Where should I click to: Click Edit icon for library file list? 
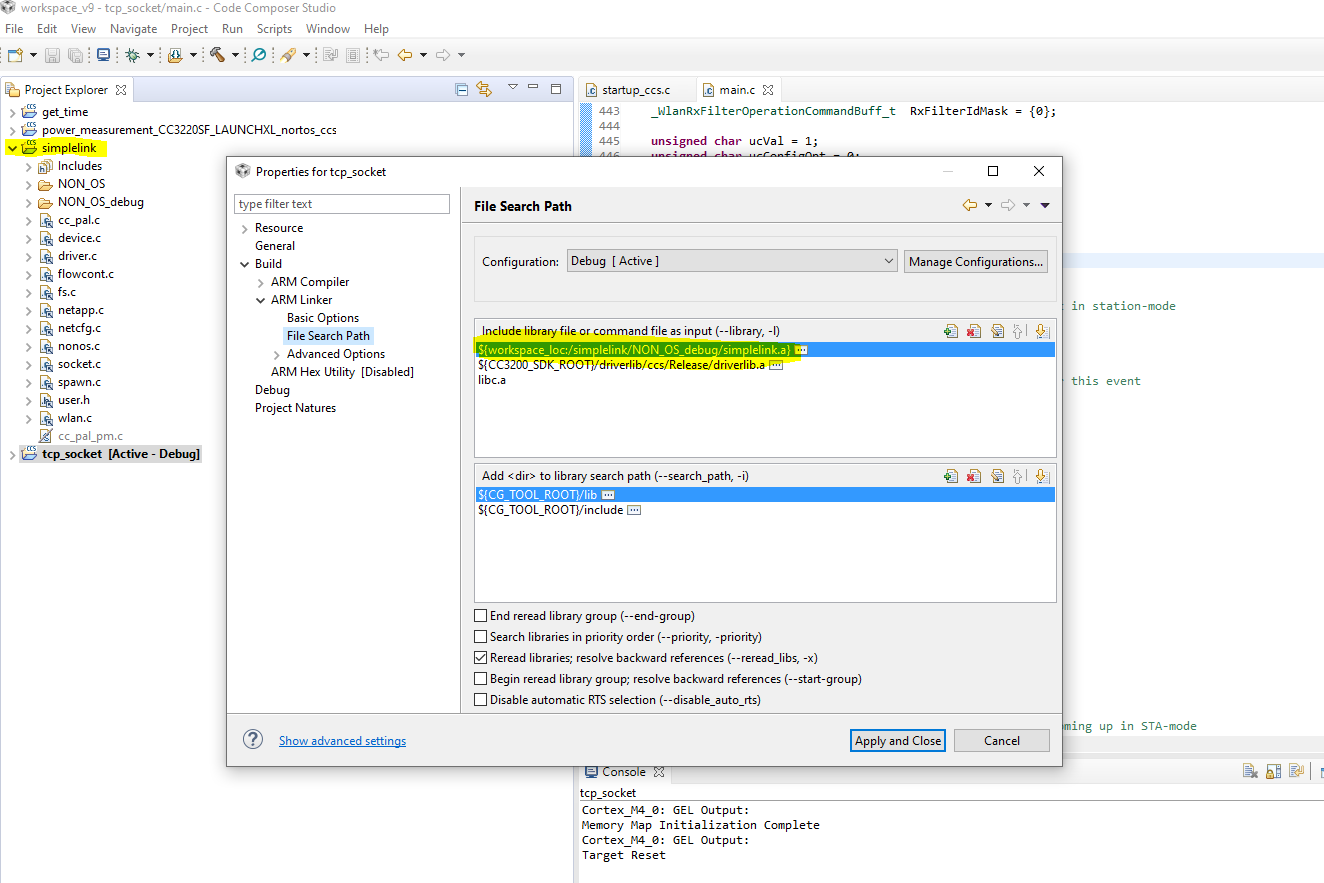coord(997,331)
